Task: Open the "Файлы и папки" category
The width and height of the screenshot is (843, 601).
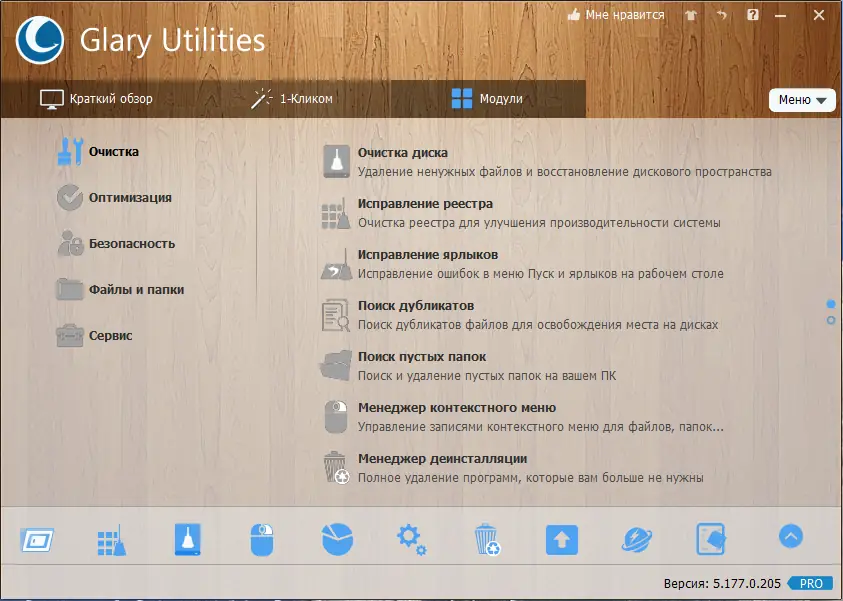Action: point(120,290)
